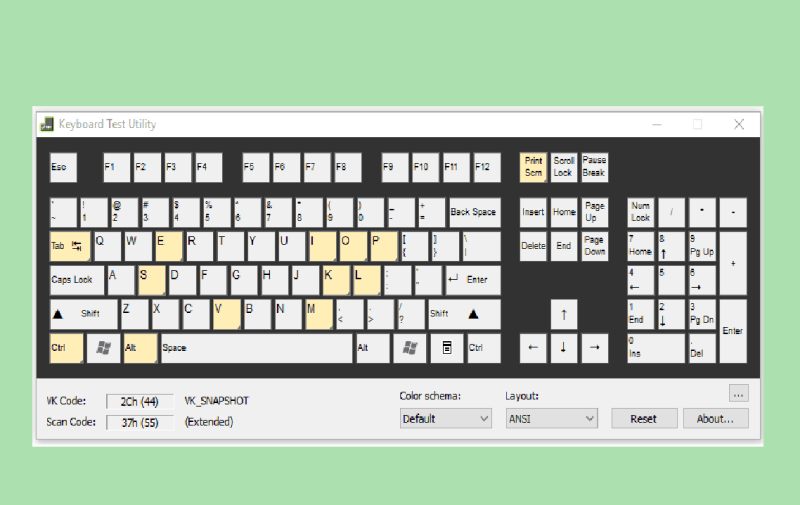Click the highlighted K key
The image size is (800, 505).
coord(336,280)
